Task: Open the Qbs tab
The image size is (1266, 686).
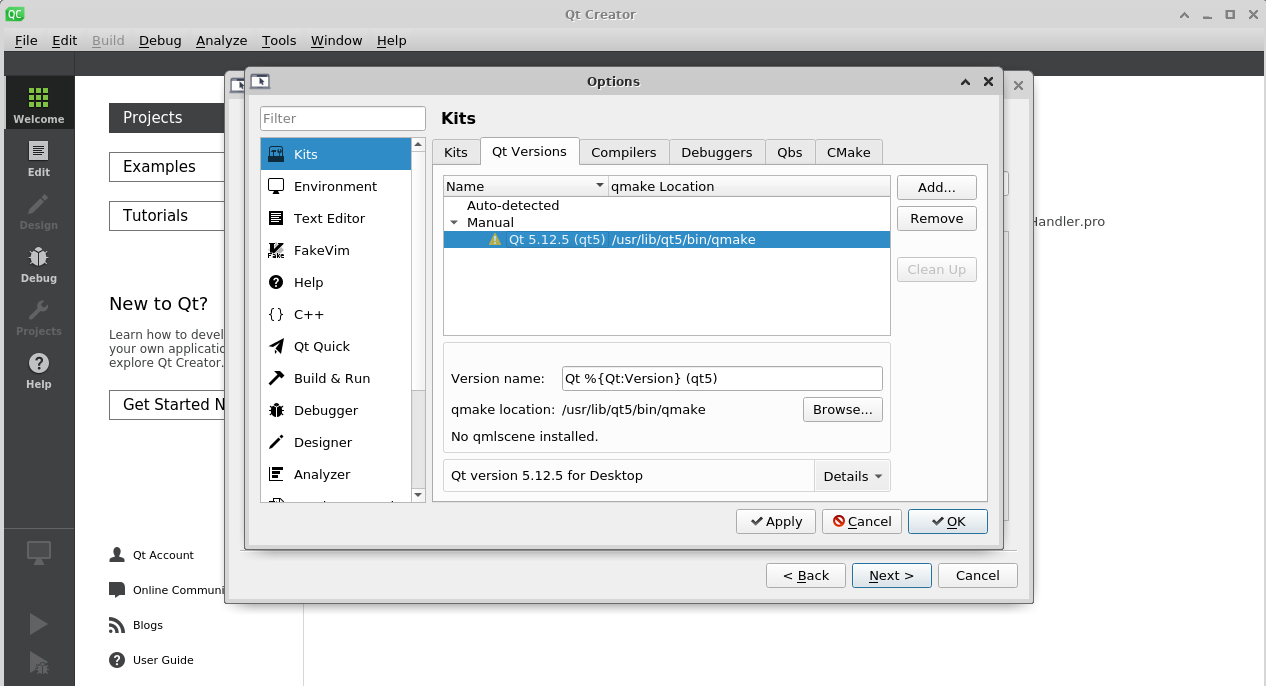Action: tap(790, 153)
